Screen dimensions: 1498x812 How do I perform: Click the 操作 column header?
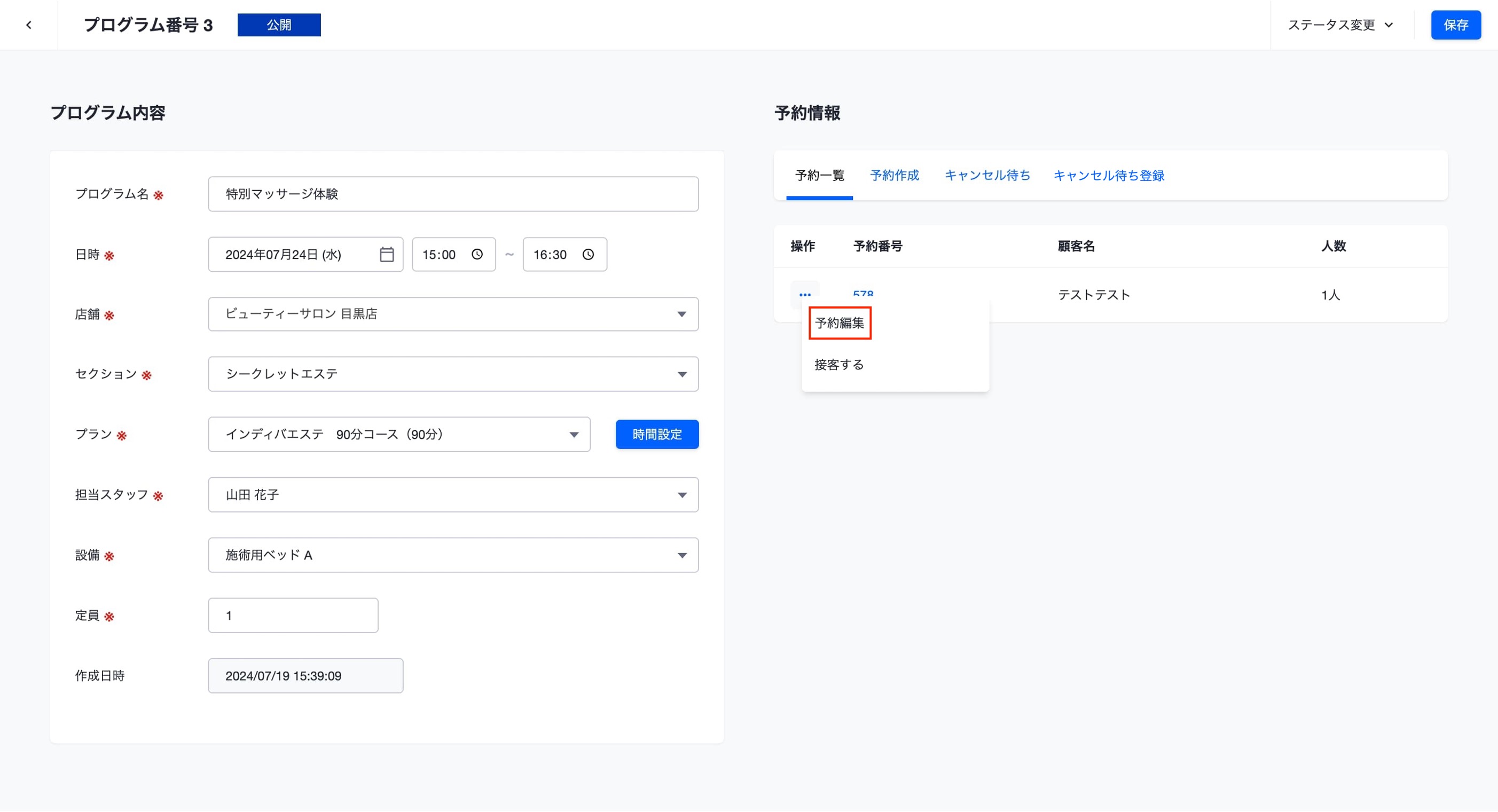click(803, 247)
